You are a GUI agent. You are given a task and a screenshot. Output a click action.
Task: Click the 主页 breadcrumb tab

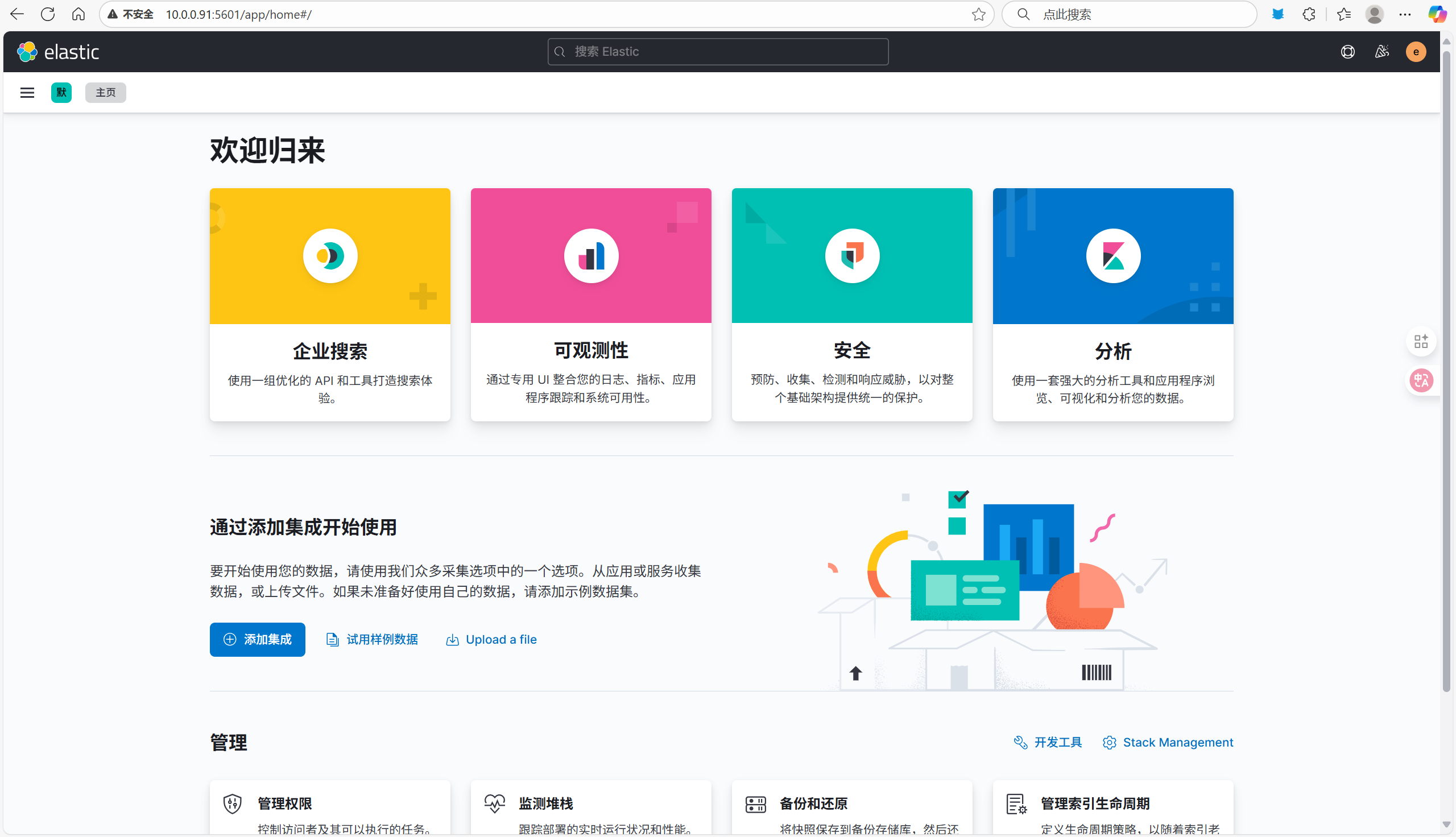(105, 93)
